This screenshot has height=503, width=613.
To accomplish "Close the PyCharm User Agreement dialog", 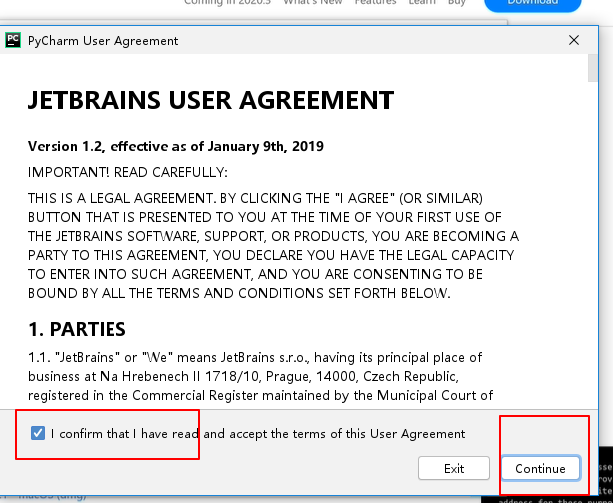I will tap(574, 40).
